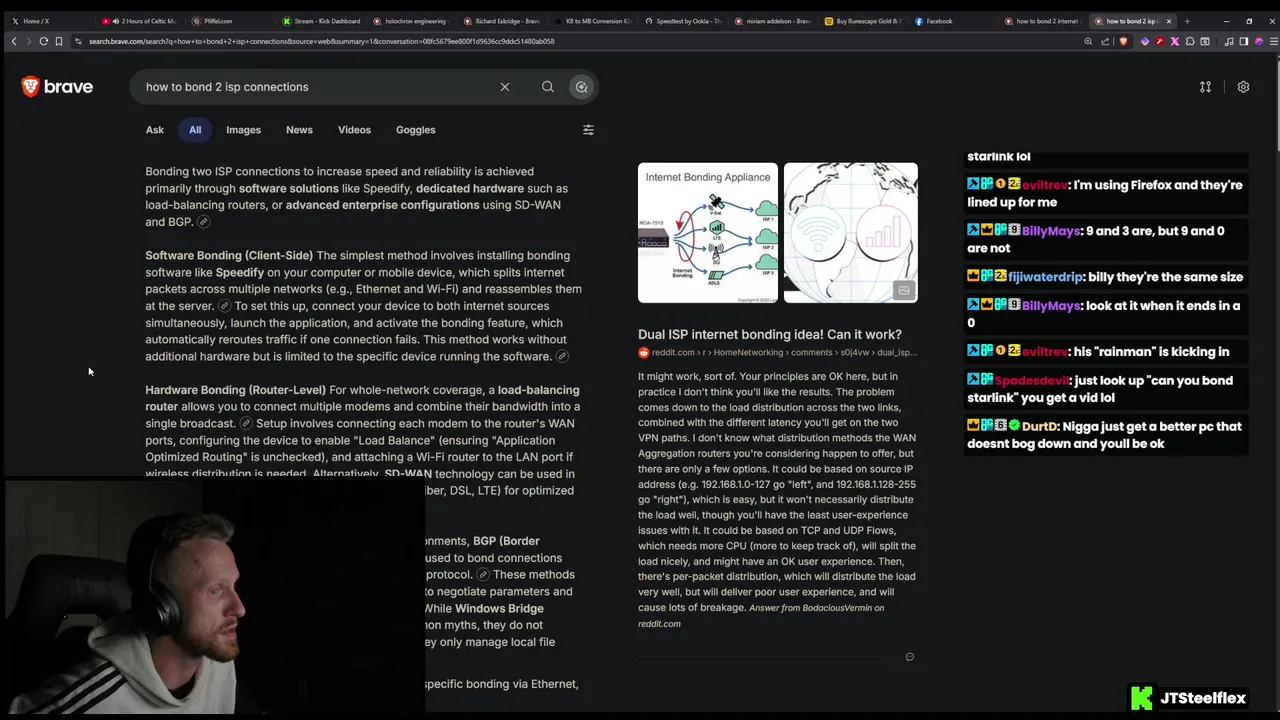Open Brave Search settings gear
This screenshot has width=1280, height=720.
[1243, 87]
